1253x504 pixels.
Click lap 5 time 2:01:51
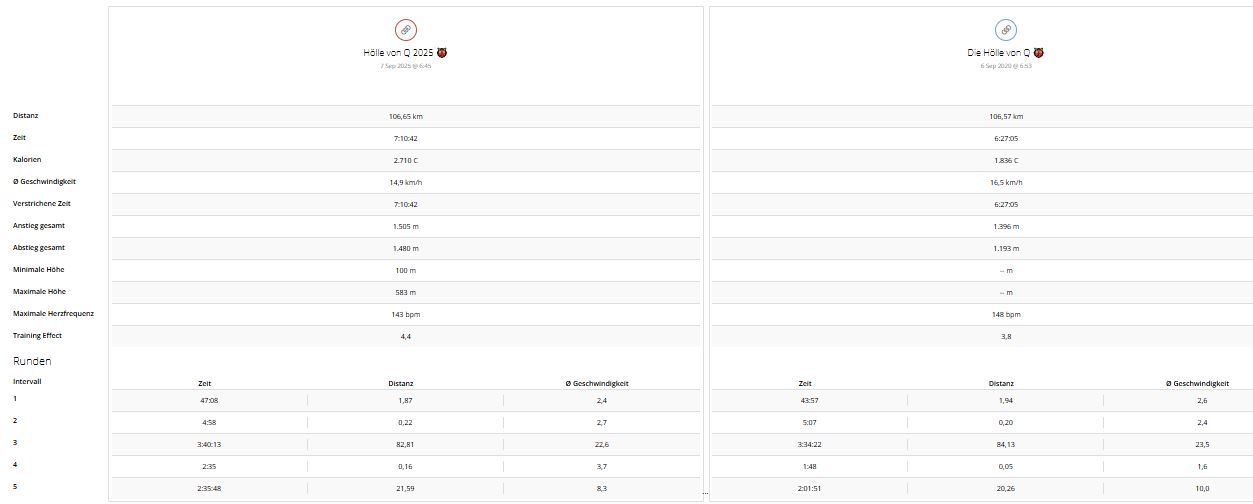pos(805,488)
